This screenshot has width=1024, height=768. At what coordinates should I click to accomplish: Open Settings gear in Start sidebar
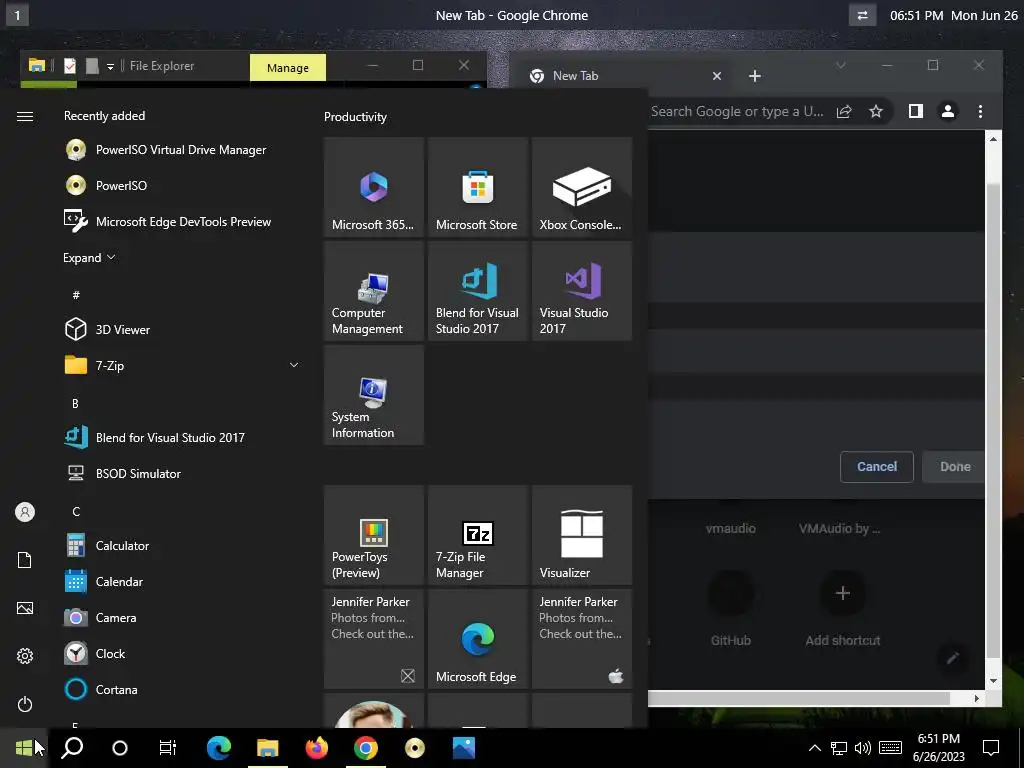(x=25, y=656)
